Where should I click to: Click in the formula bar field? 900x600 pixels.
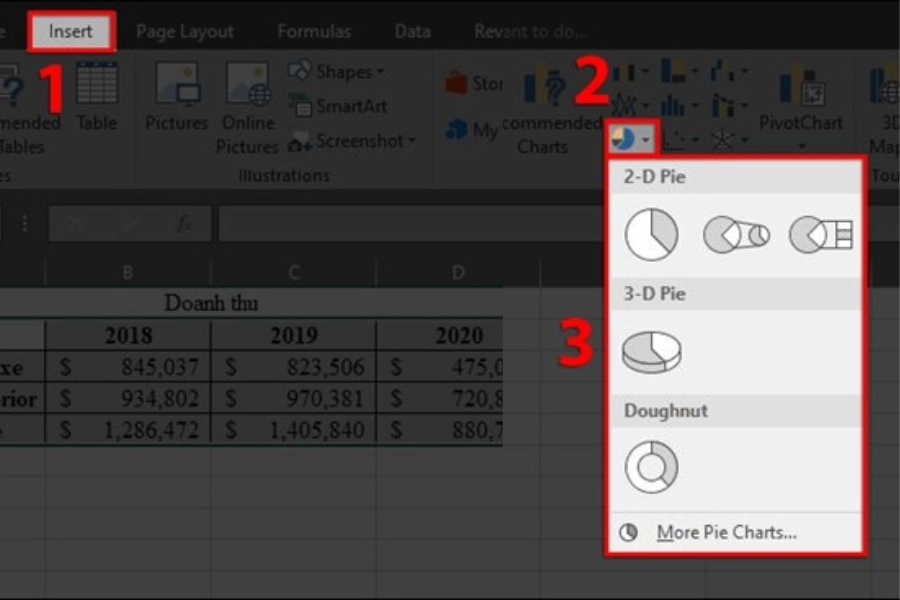400,224
